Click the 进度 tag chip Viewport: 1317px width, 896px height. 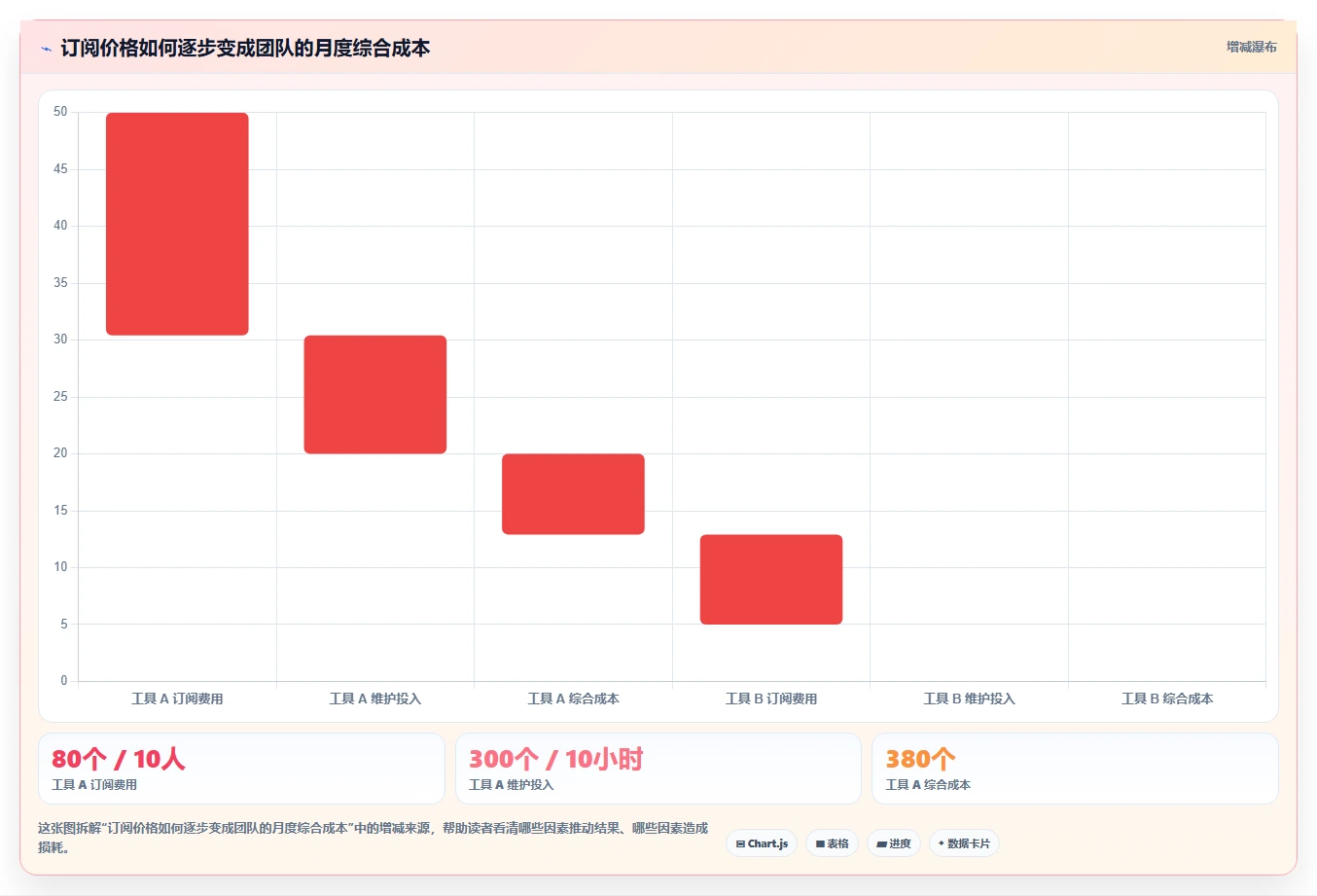(894, 843)
